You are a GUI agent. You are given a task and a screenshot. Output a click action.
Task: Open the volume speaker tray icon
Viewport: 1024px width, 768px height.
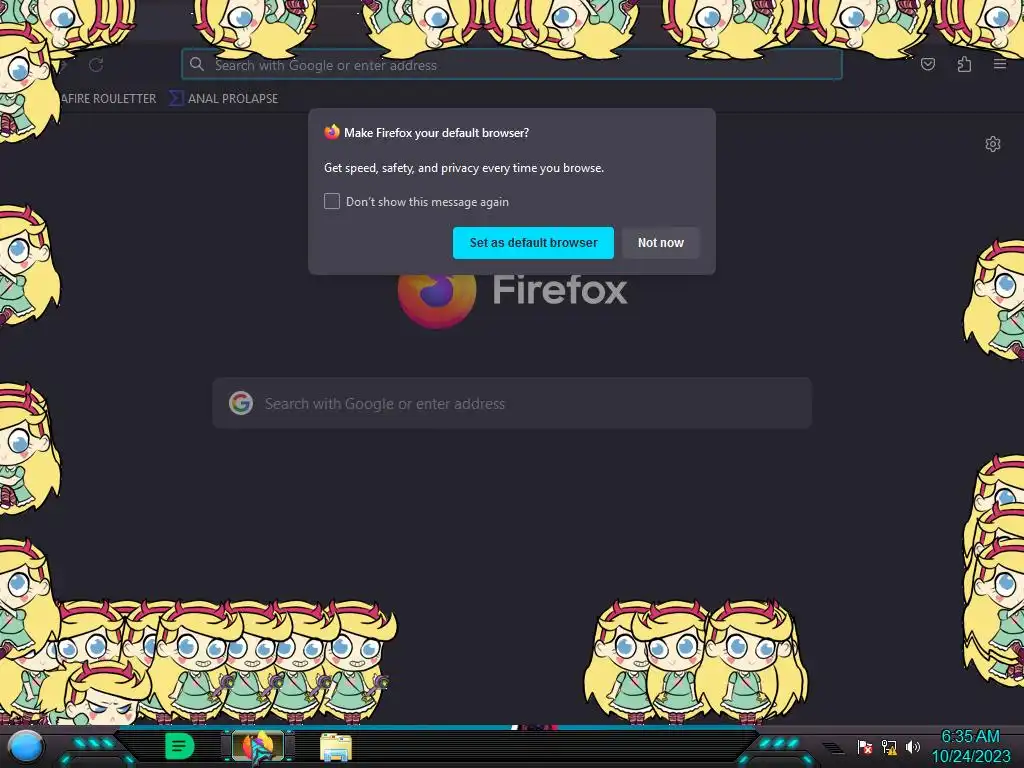[912, 746]
